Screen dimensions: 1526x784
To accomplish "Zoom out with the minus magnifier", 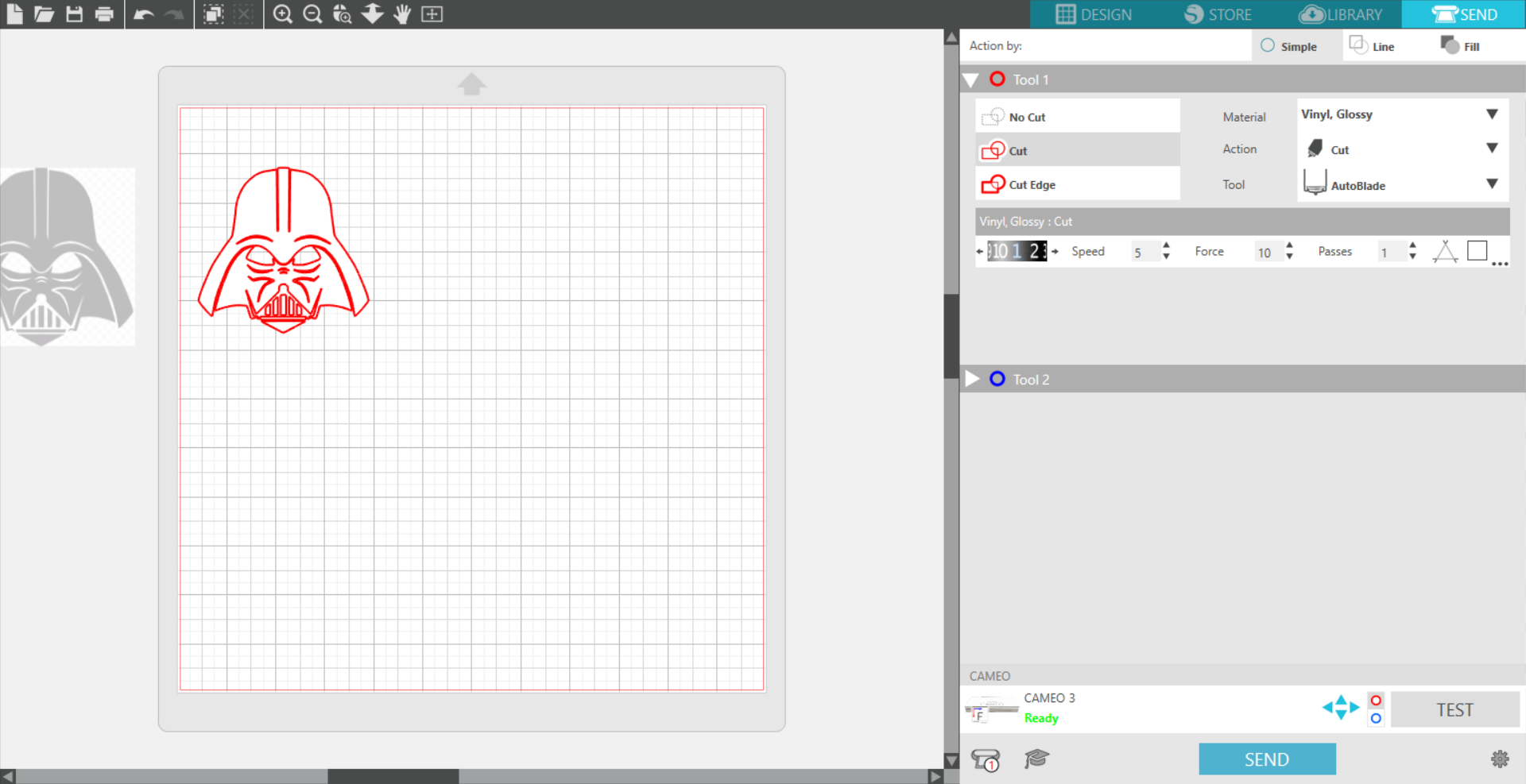I will point(312,14).
